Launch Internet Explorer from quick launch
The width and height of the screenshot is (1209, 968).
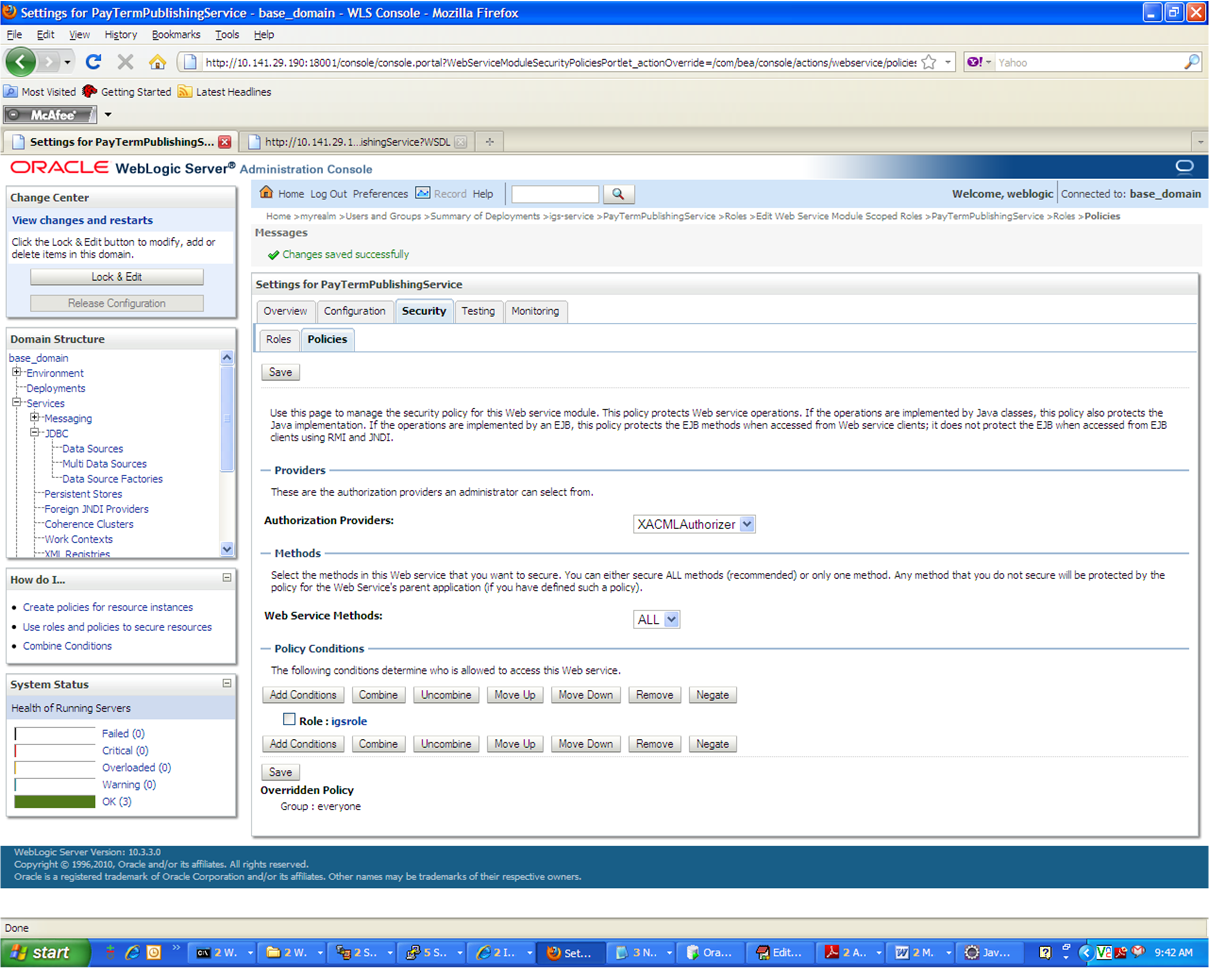pos(132,953)
